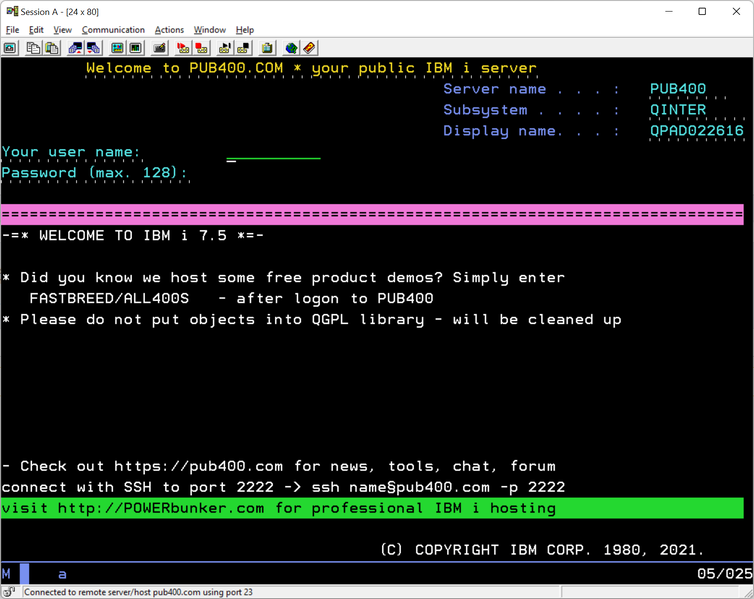Click the Send File to Host icon
The height and width of the screenshot is (599, 754).
point(75,48)
